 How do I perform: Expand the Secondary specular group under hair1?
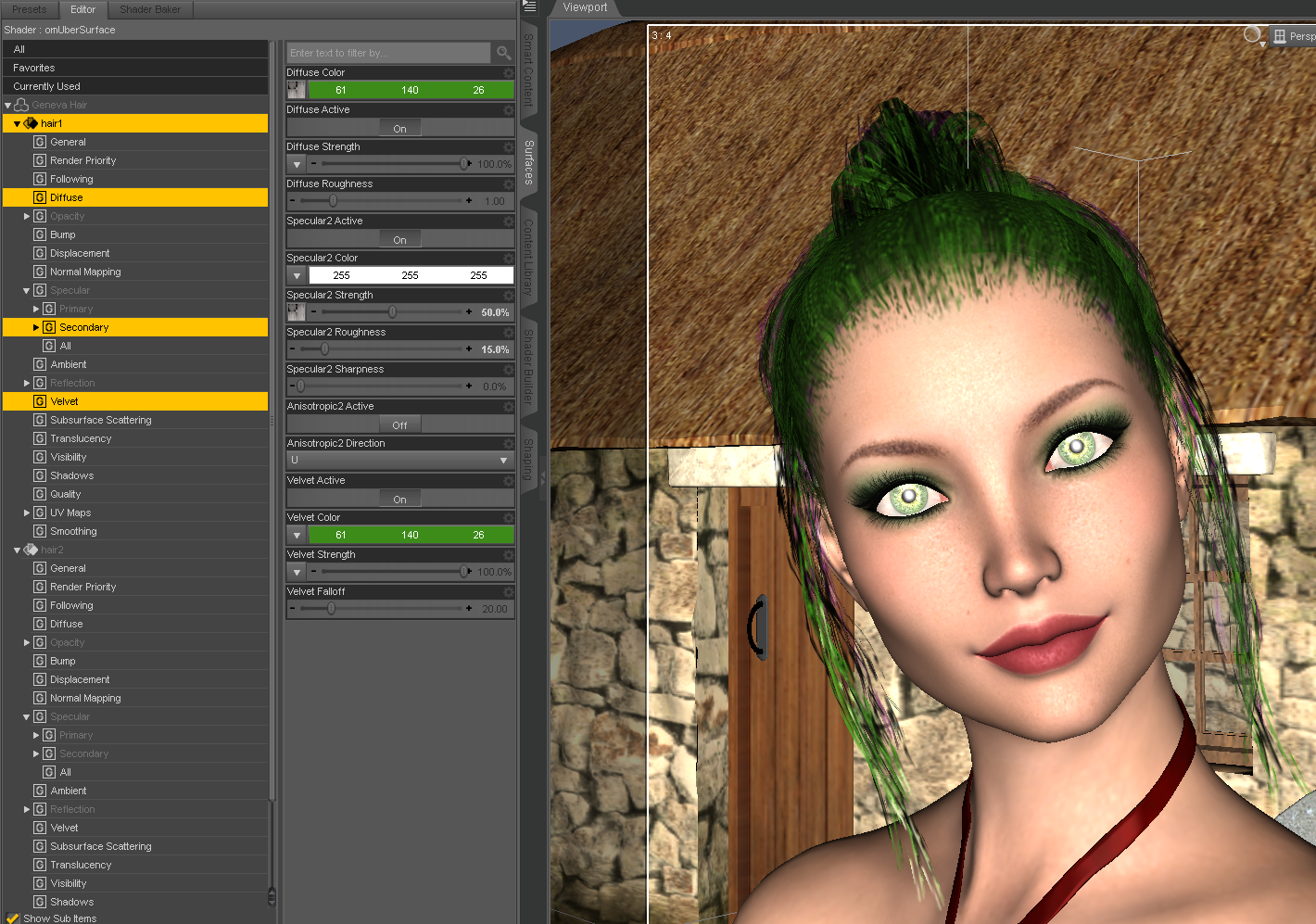coord(36,327)
